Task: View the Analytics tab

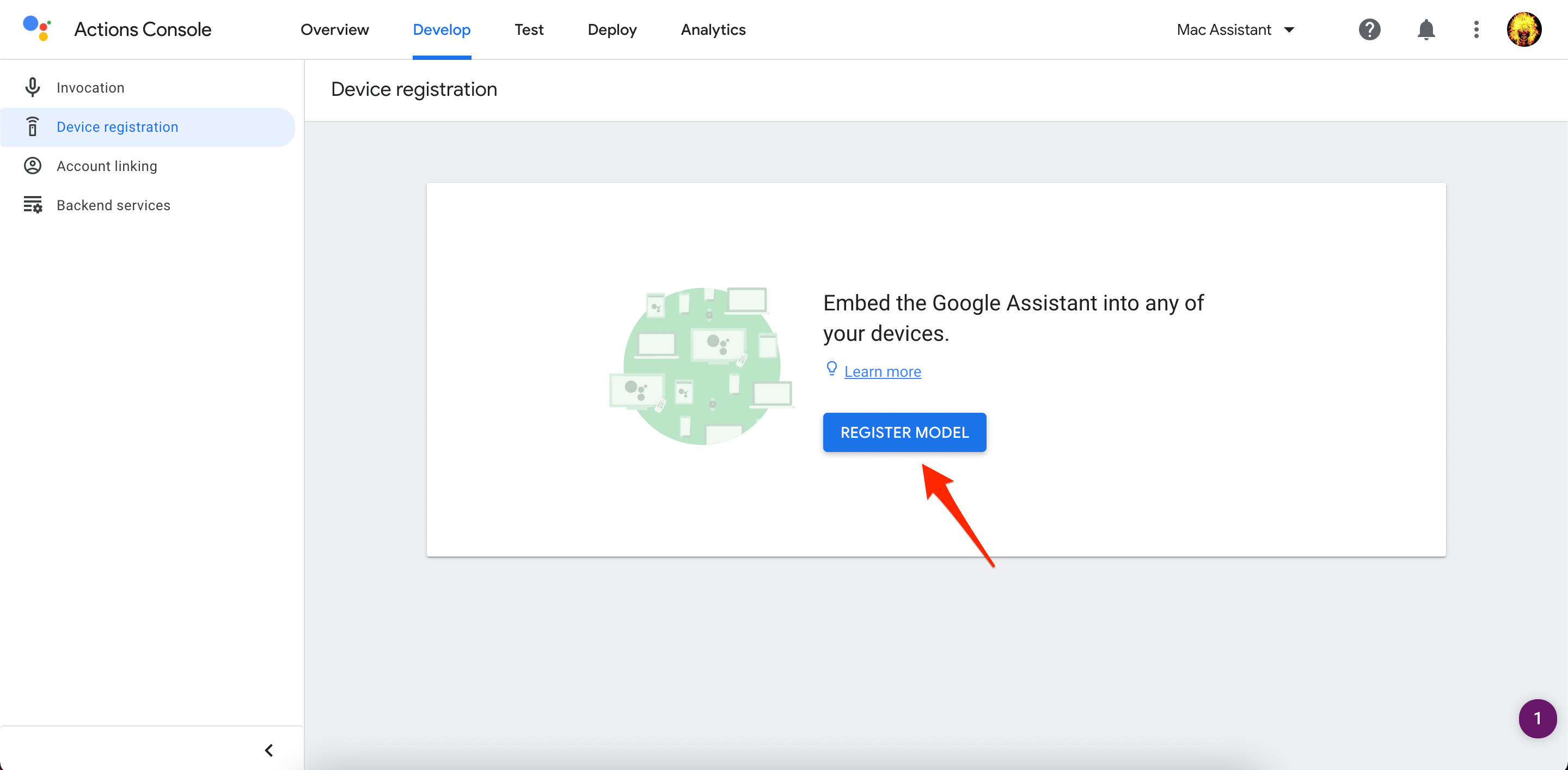Action: click(x=713, y=29)
